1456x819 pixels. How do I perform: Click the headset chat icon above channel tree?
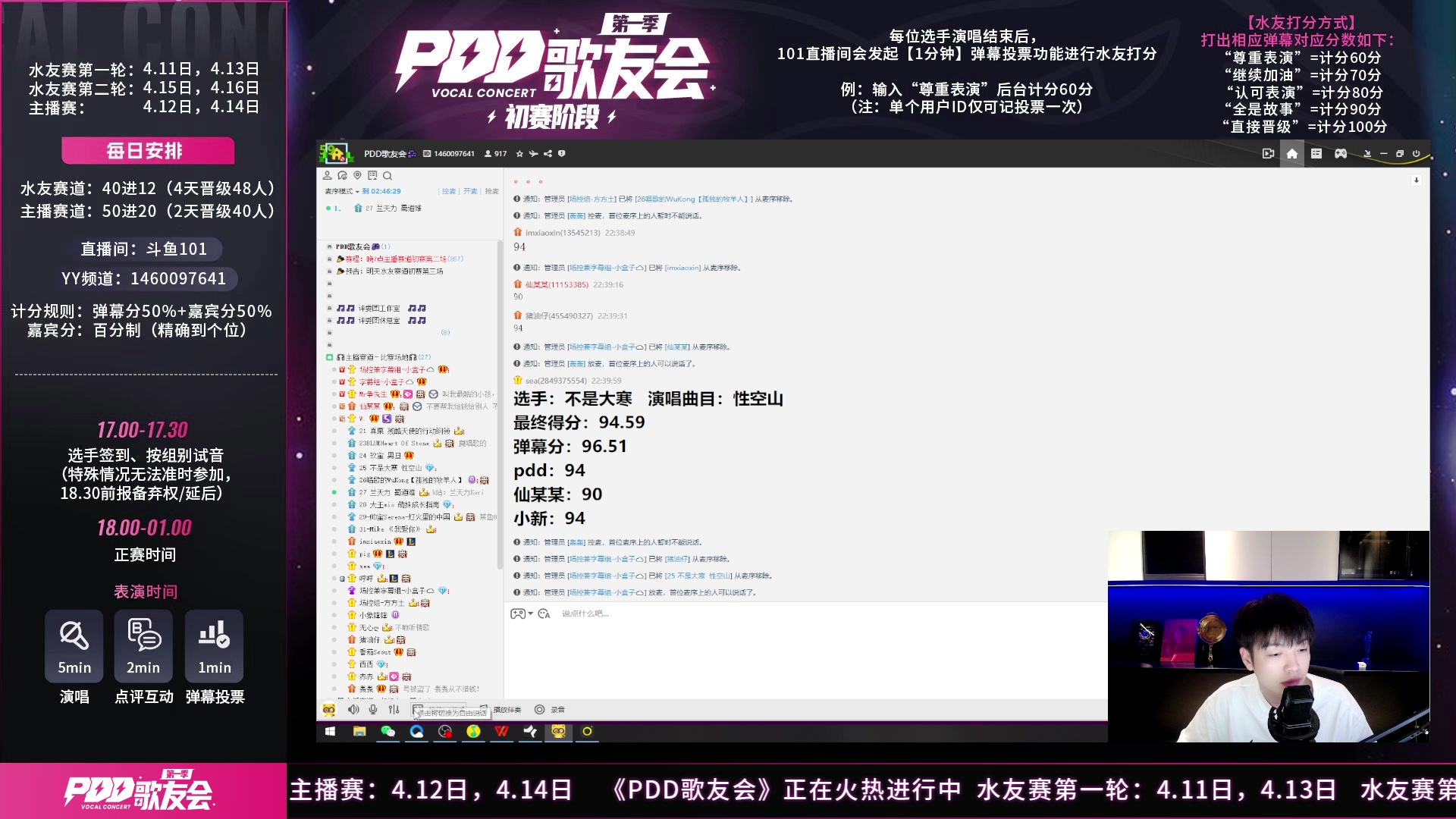coord(343,175)
